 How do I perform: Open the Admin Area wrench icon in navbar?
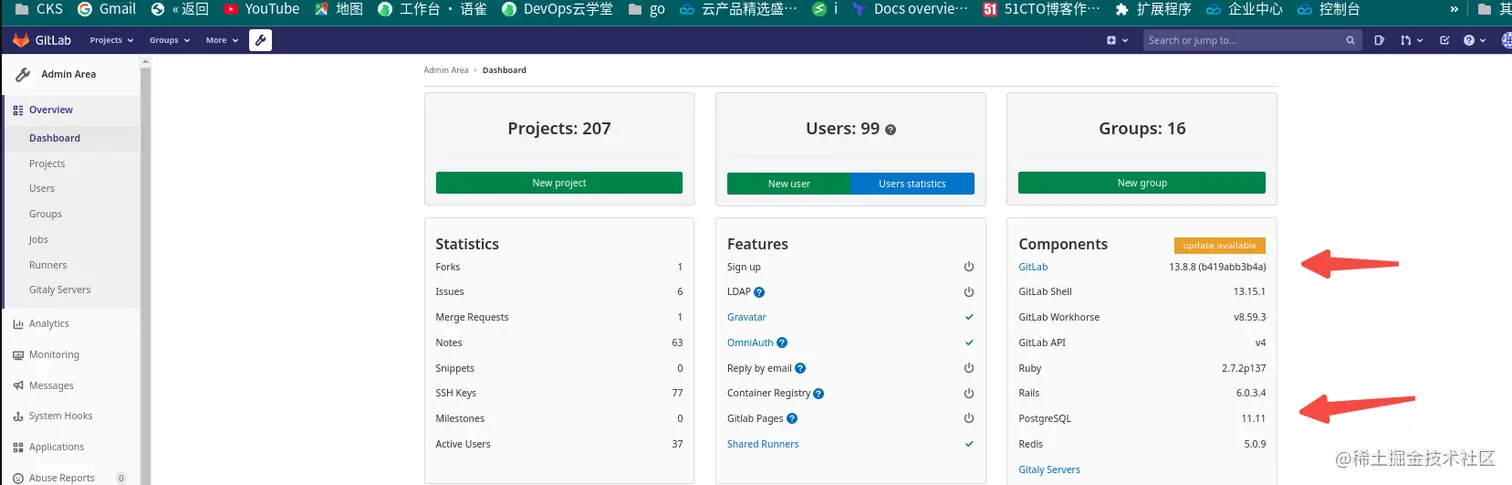click(260, 40)
